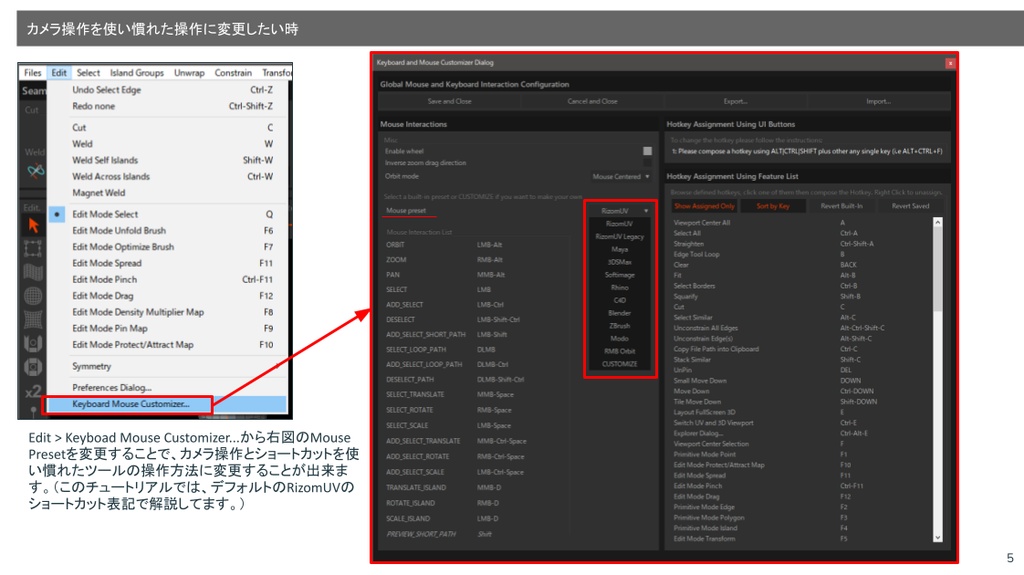Toggle the Sort by Key button
This screenshot has width=1024, height=575.
(773, 206)
